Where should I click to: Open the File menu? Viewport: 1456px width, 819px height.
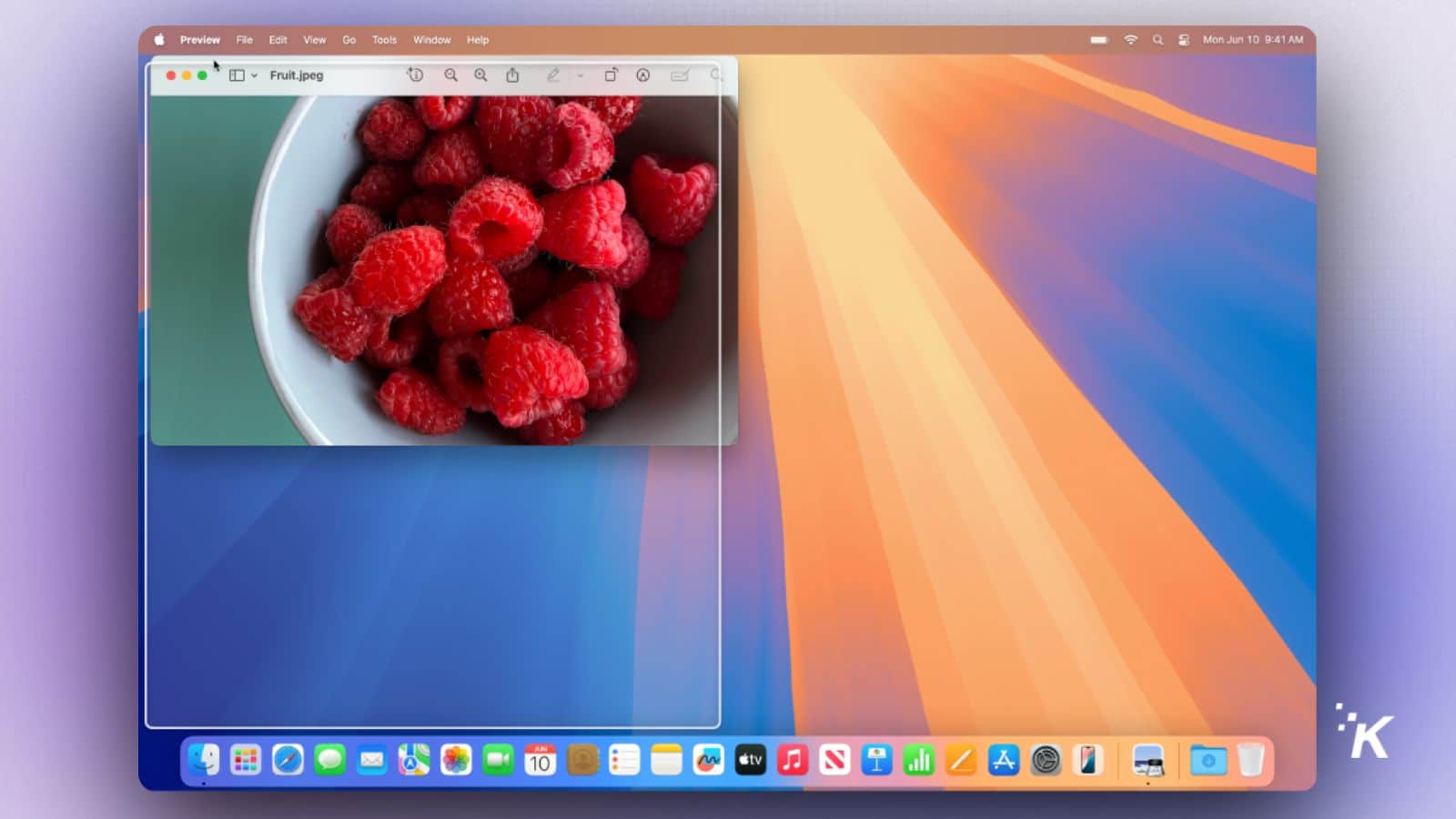coord(245,40)
